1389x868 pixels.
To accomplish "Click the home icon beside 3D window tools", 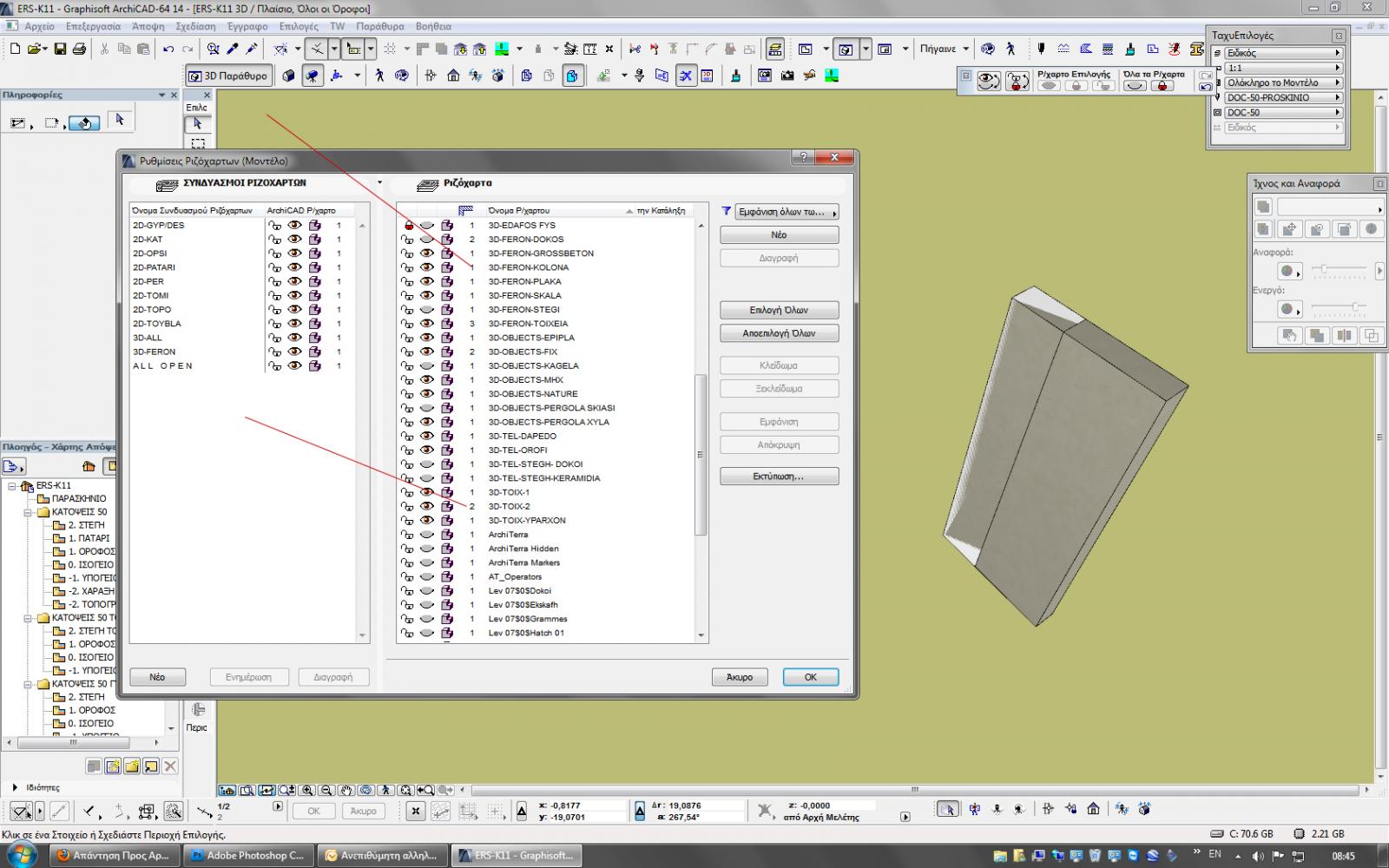I will point(453,76).
